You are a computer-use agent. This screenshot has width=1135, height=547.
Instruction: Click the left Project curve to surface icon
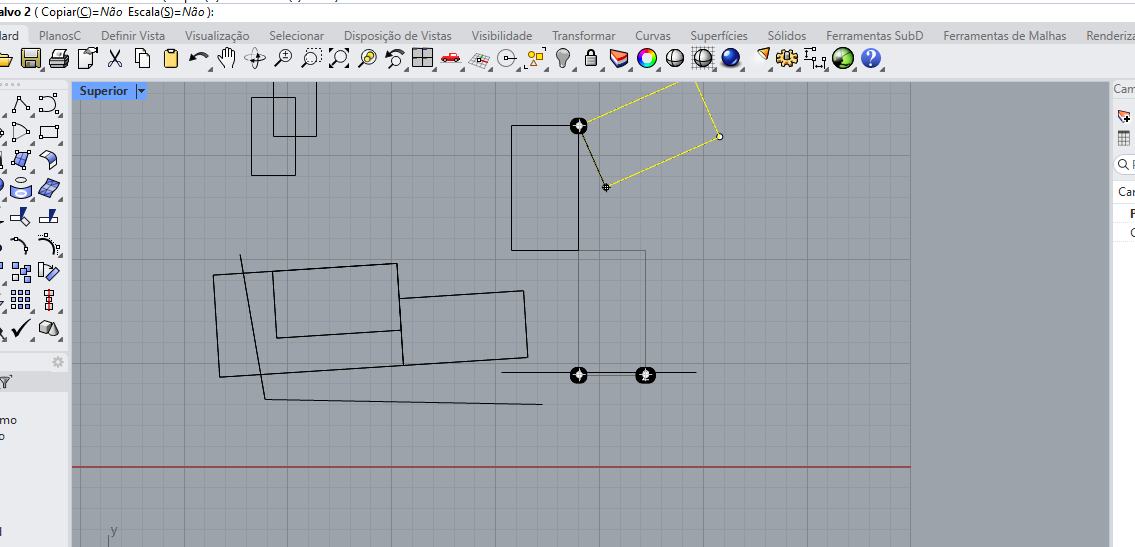21,216
